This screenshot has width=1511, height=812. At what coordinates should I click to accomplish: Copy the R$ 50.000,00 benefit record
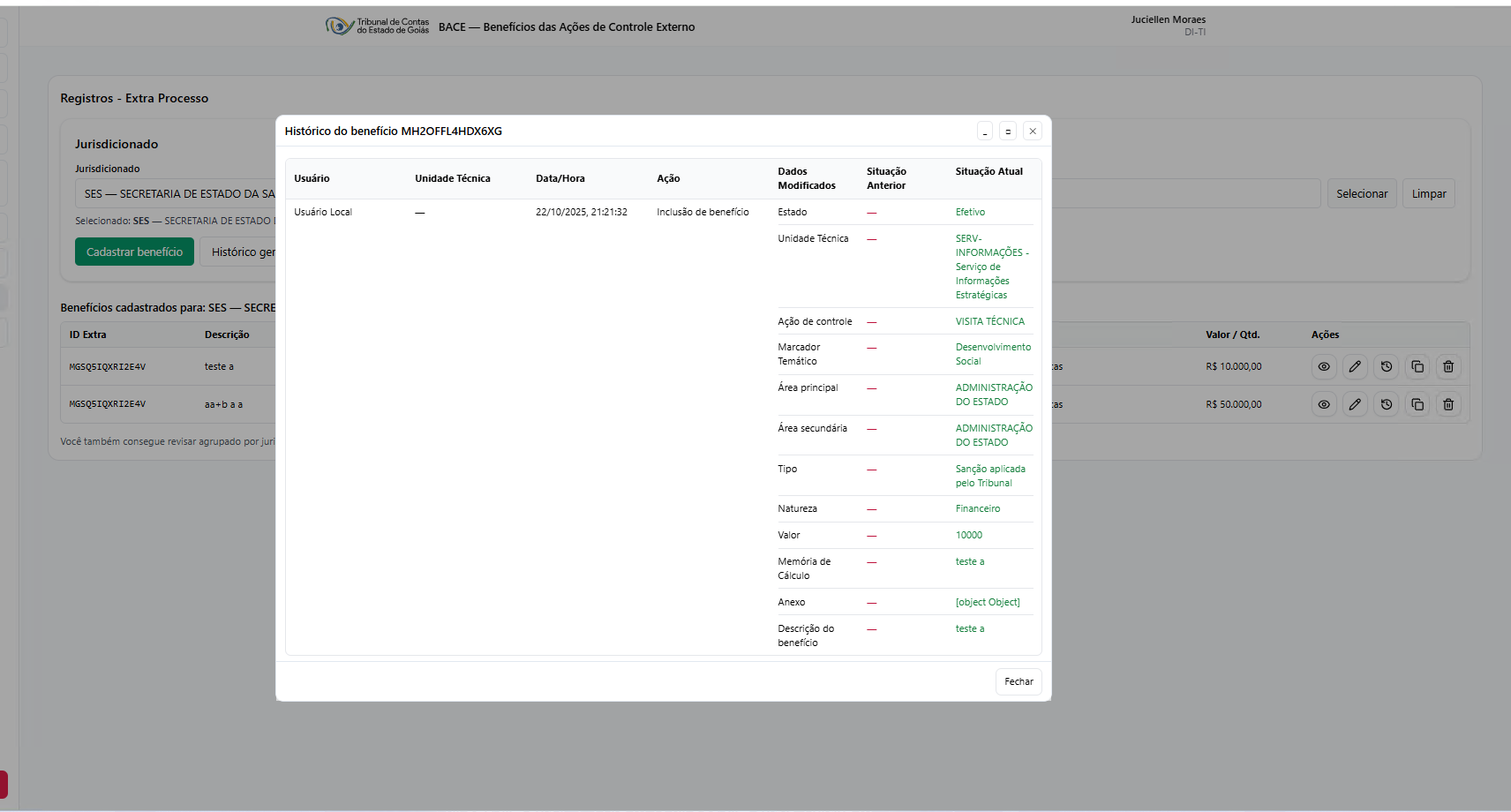click(x=1417, y=404)
